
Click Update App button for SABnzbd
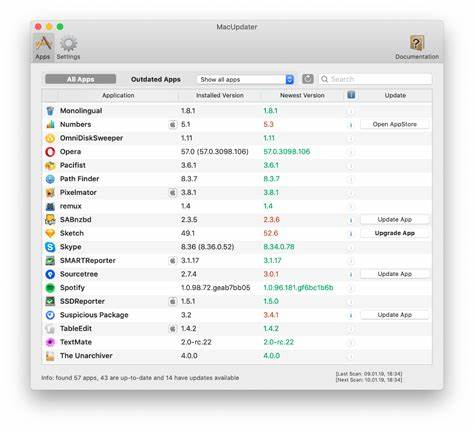[395, 220]
